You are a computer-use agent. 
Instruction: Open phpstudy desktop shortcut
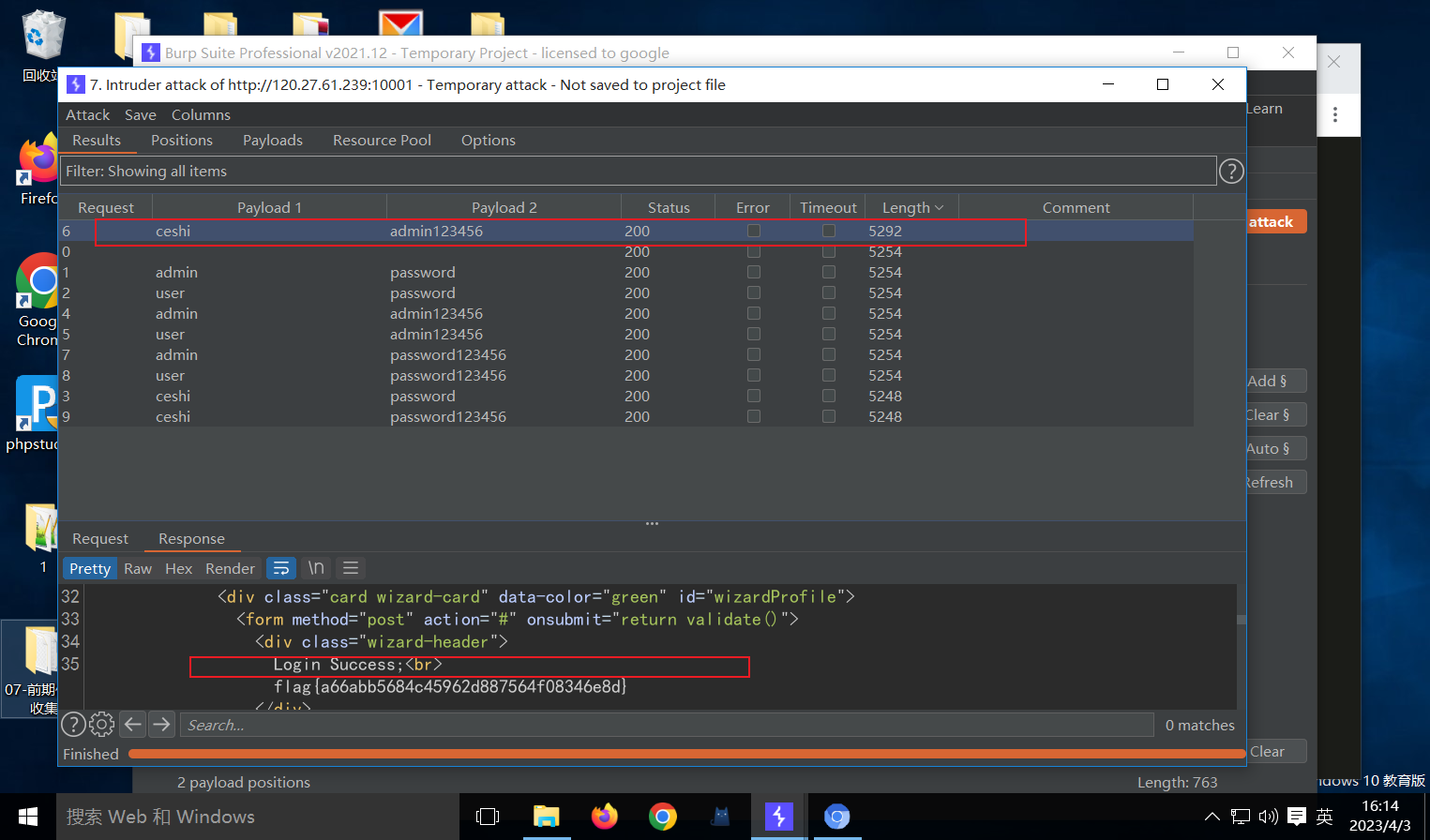point(35,414)
